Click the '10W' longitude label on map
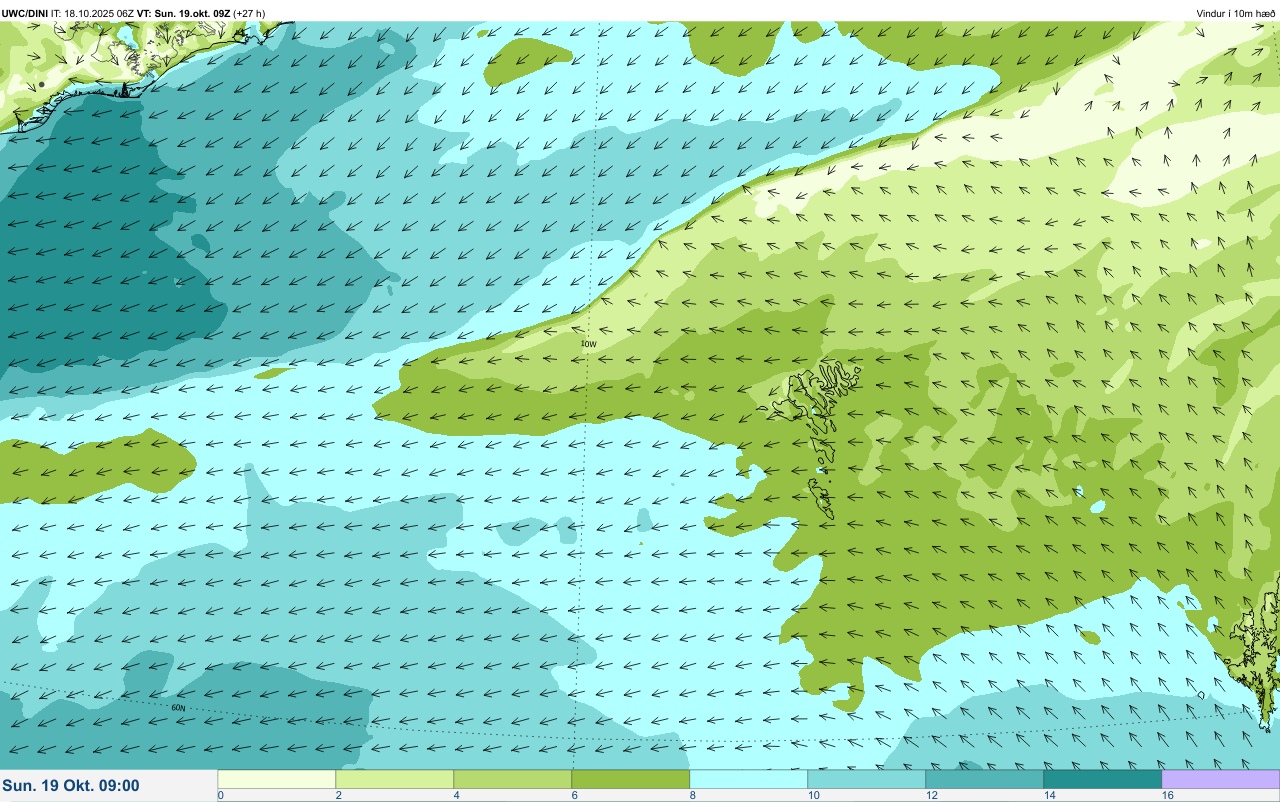This screenshot has height=802, width=1280. pos(589,344)
